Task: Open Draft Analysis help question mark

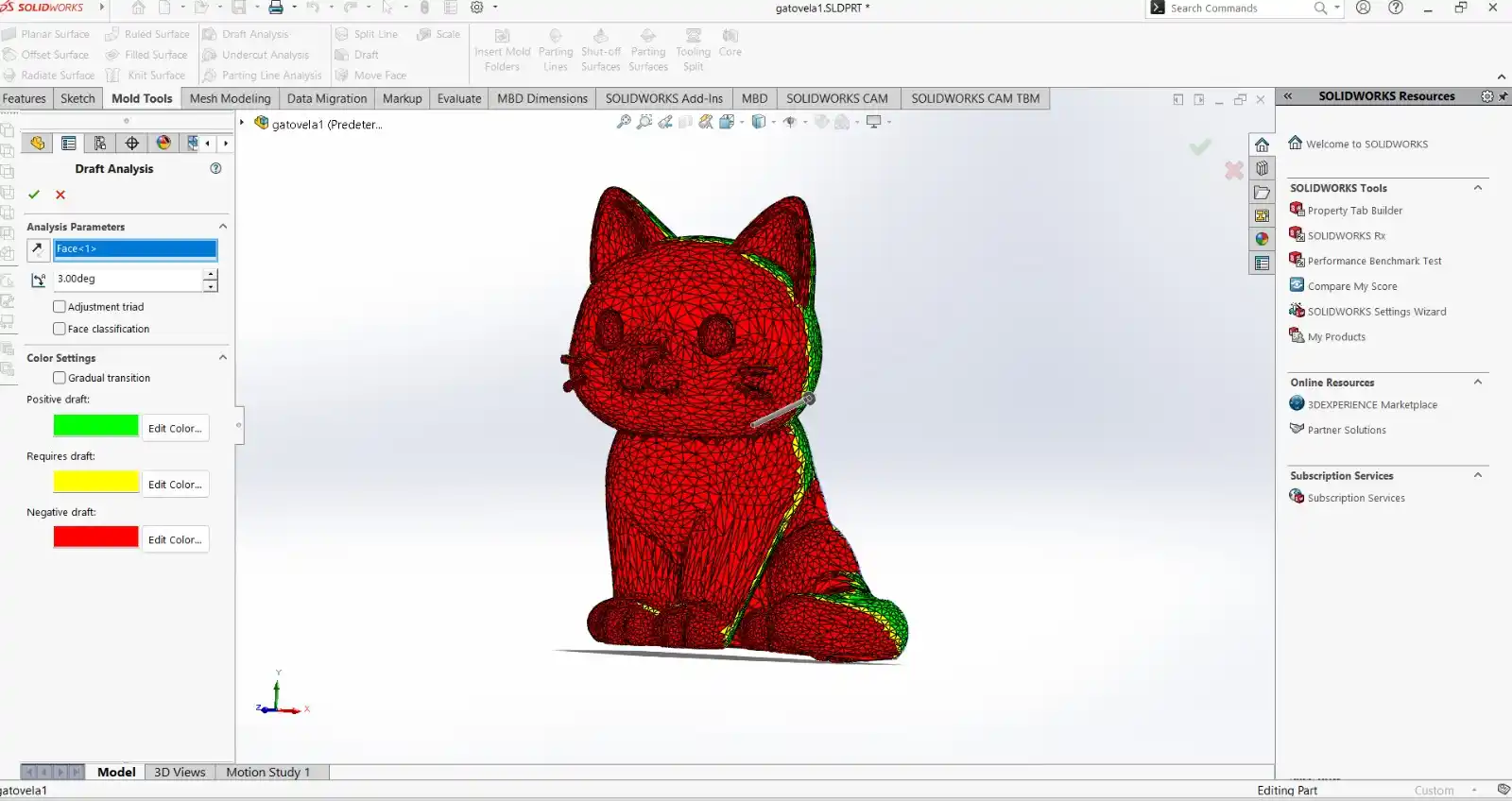Action: click(215, 168)
